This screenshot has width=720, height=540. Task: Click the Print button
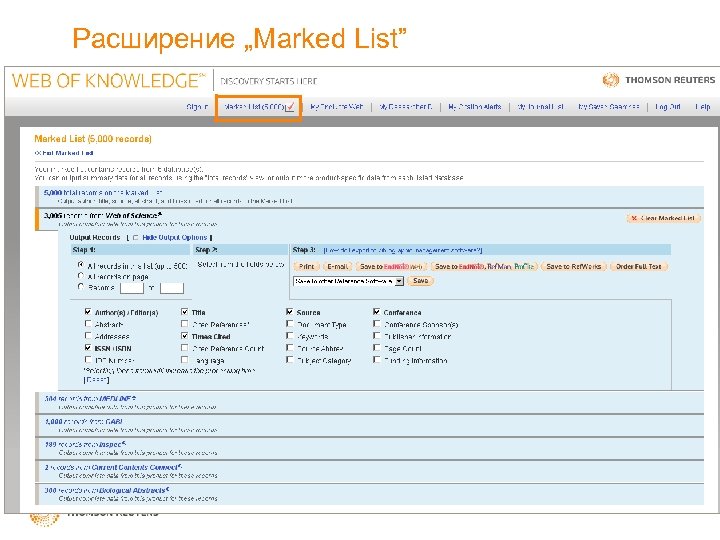tap(306, 266)
